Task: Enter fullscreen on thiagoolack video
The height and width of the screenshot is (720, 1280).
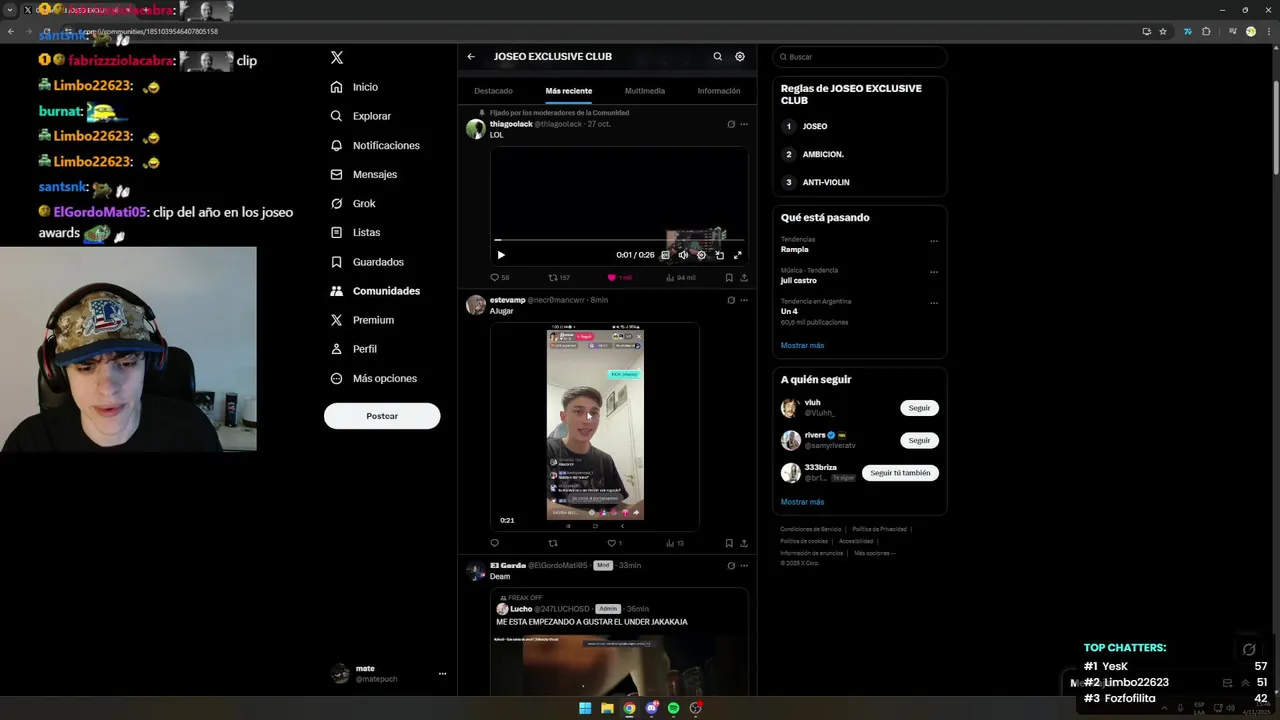Action: tap(738, 255)
